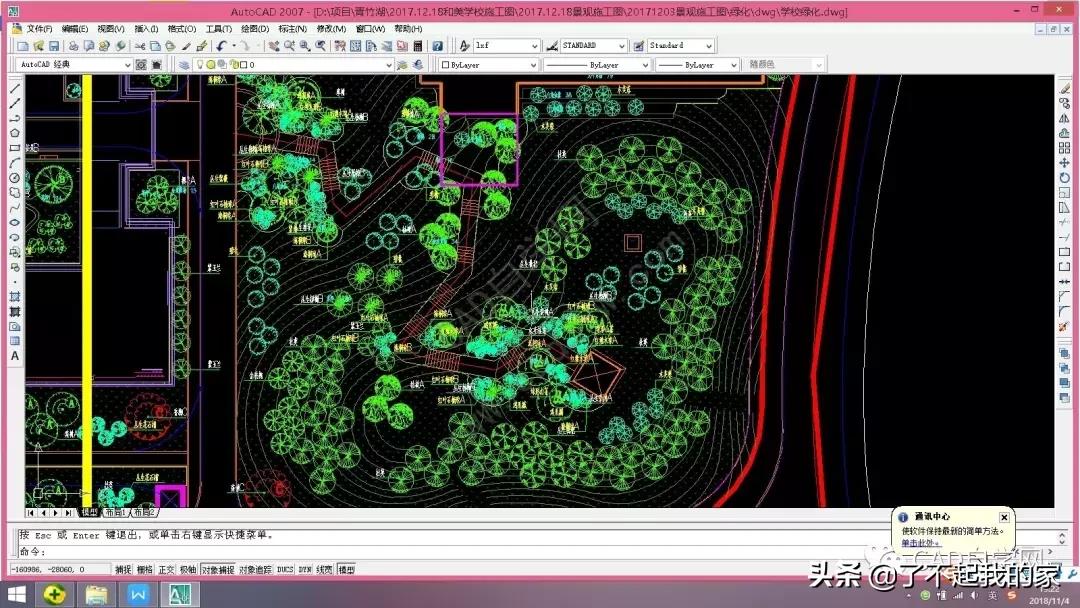1080x608 pixels.
Task: Open the Layer Properties Manager icon
Action: 184,65
